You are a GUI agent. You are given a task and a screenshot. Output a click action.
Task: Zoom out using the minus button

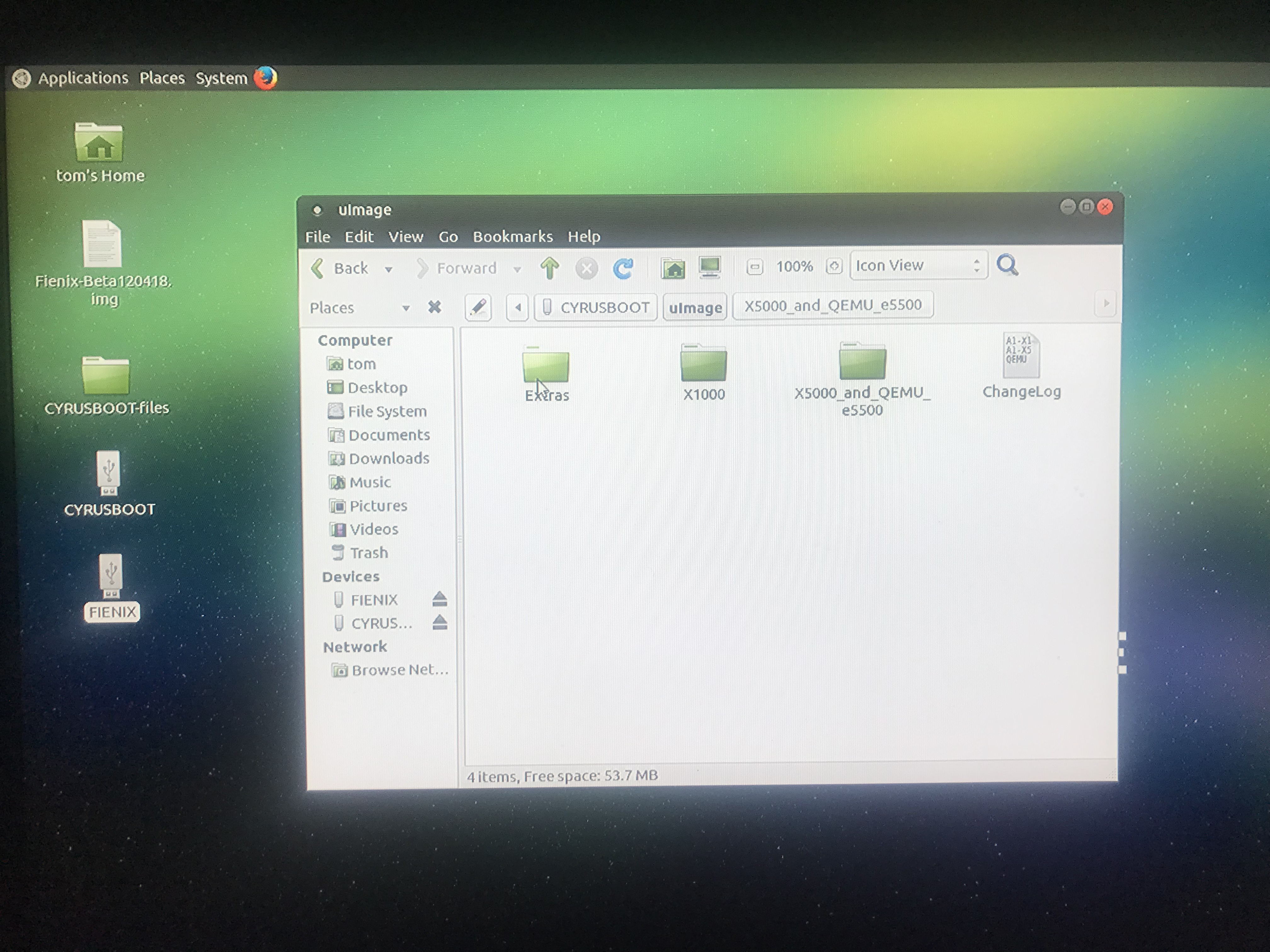[x=754, y=267]
